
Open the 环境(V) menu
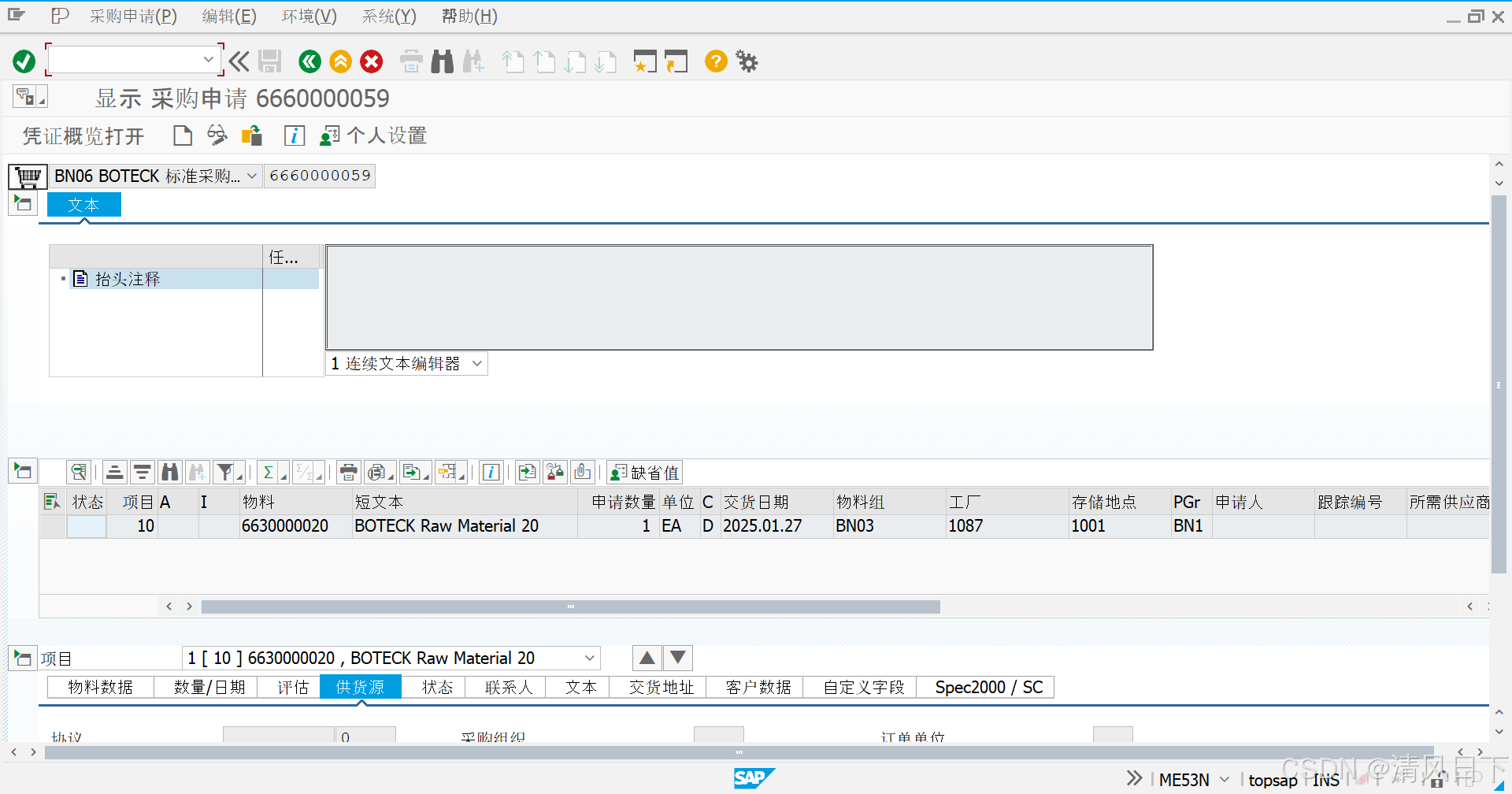(309, 17)
